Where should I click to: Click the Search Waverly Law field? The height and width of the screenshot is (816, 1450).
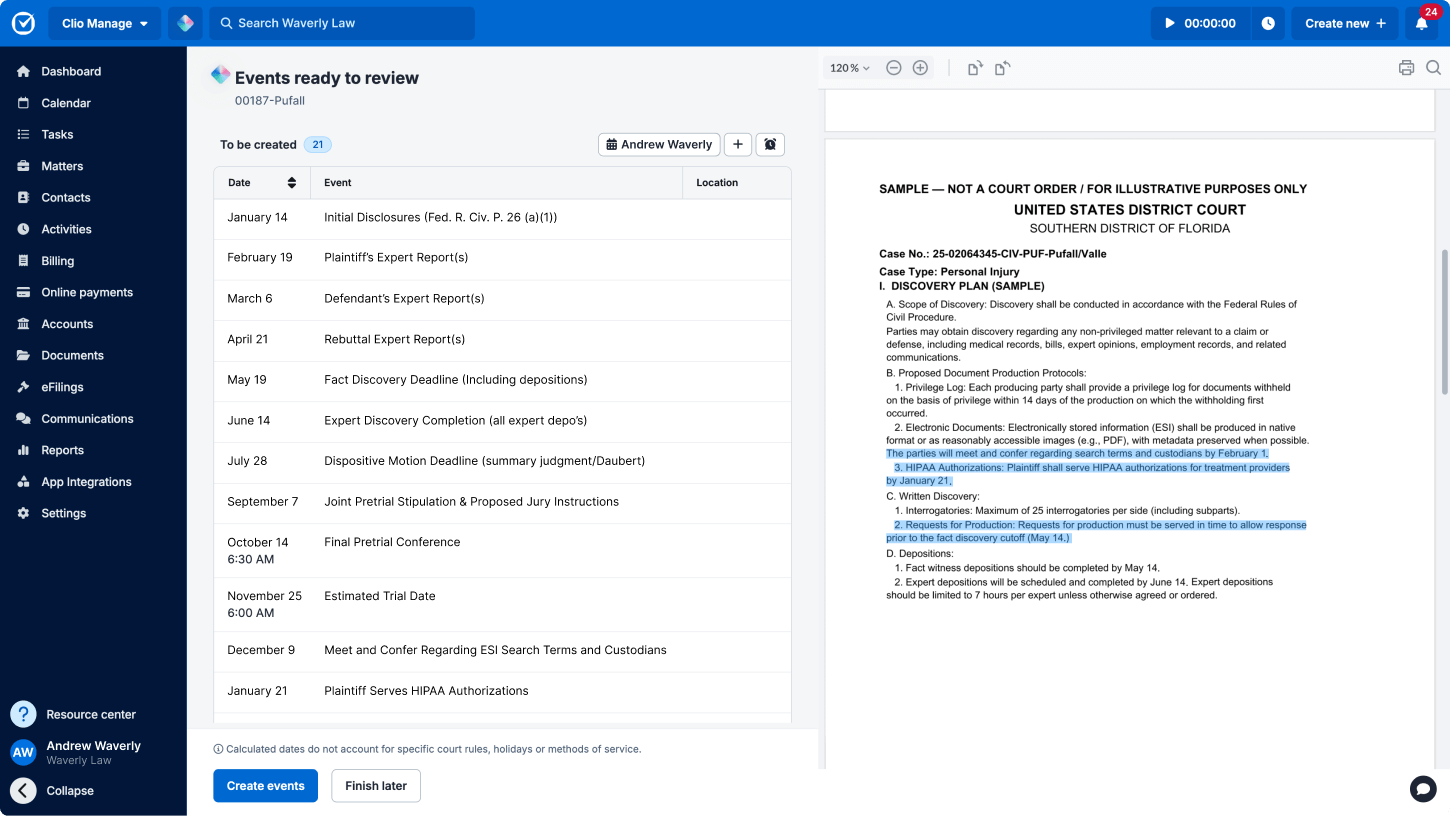342,23
